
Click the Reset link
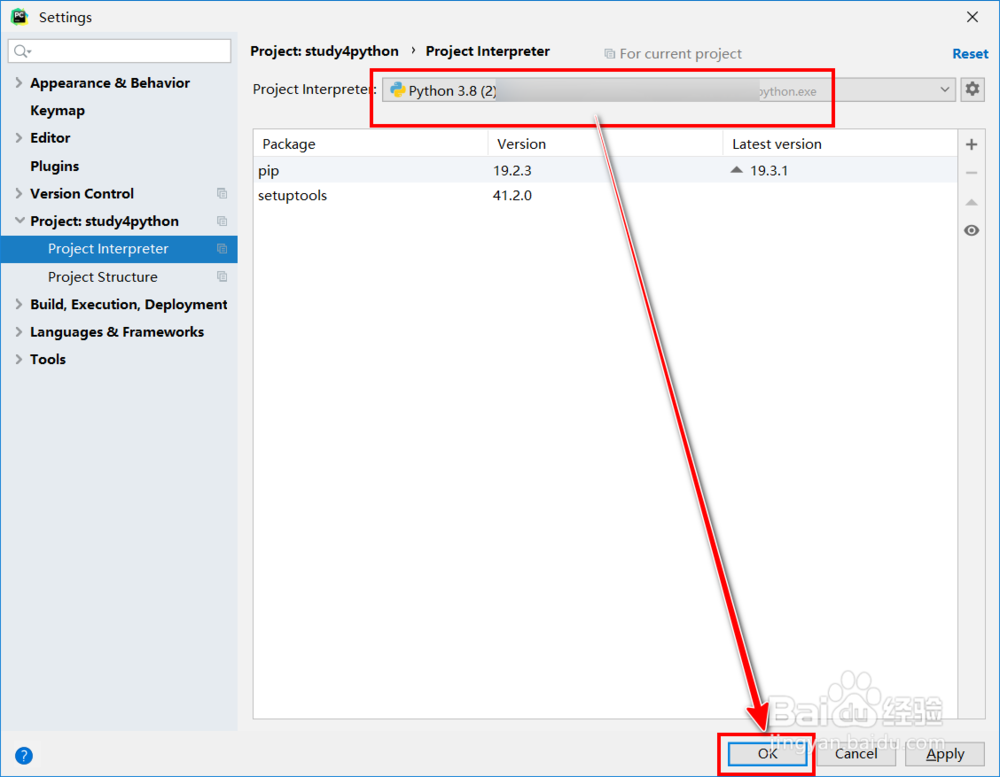coord(970,54)
